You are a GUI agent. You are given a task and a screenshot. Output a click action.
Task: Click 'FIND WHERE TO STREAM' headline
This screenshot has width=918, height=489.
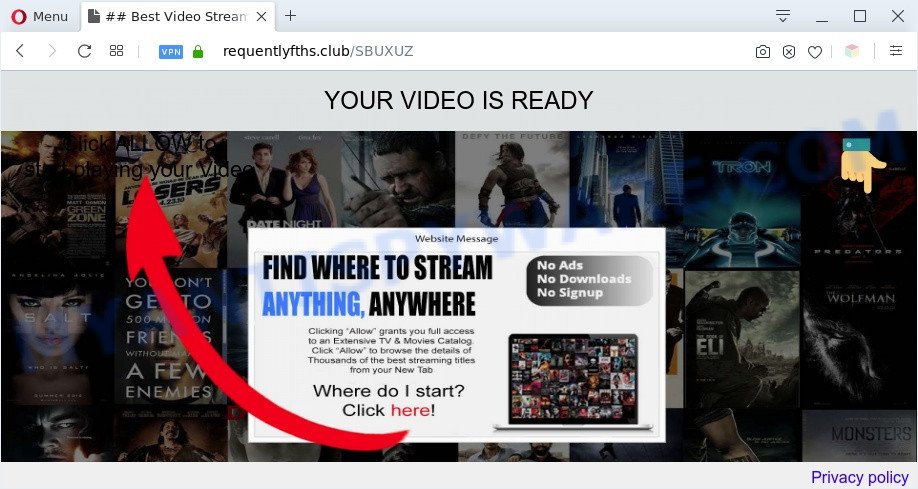point(378,268)
